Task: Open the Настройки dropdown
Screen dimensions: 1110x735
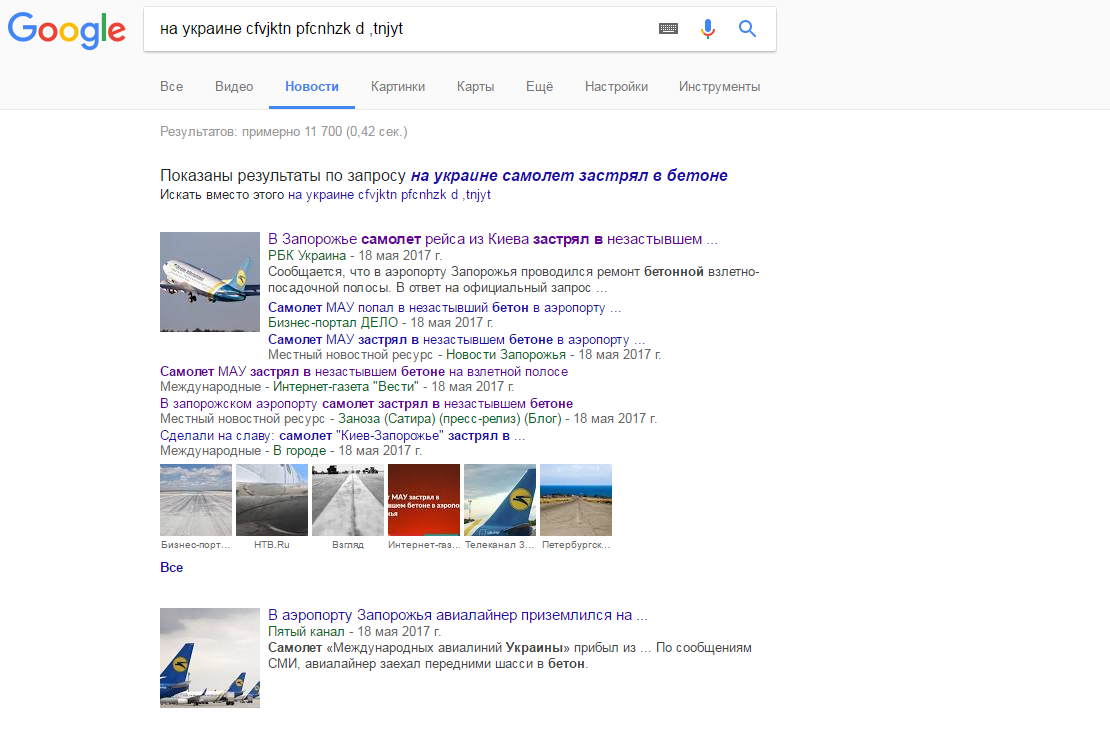Action: pyautogui.click(x=616, y=86)
